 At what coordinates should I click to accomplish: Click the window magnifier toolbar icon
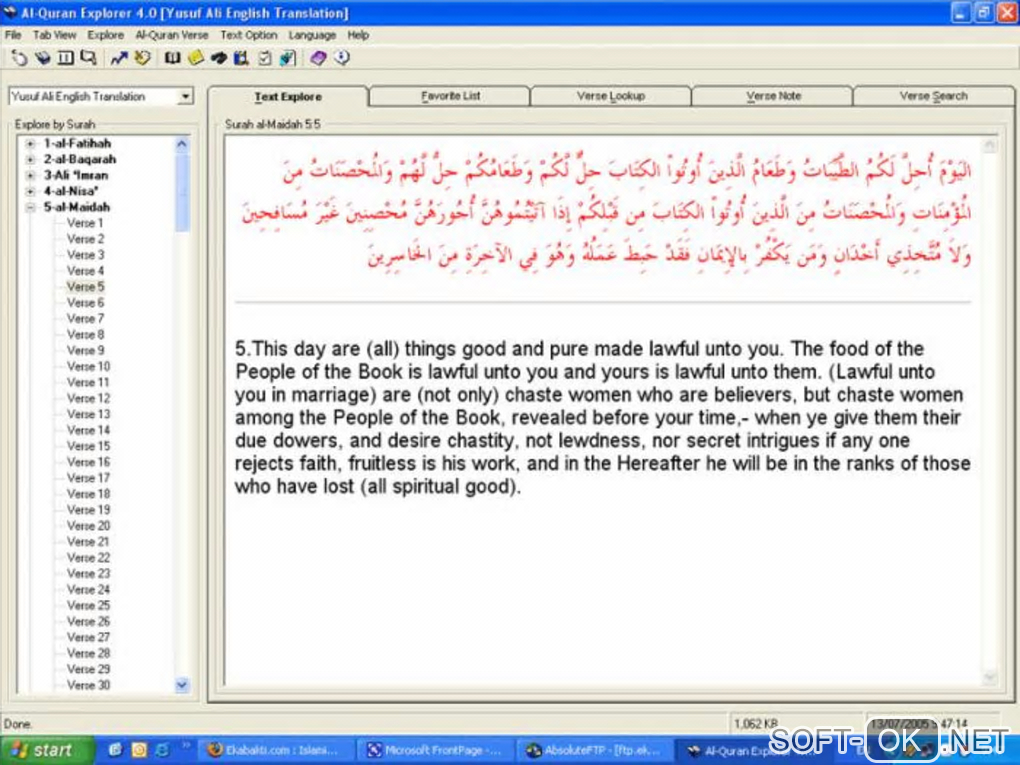coord(88,59)
